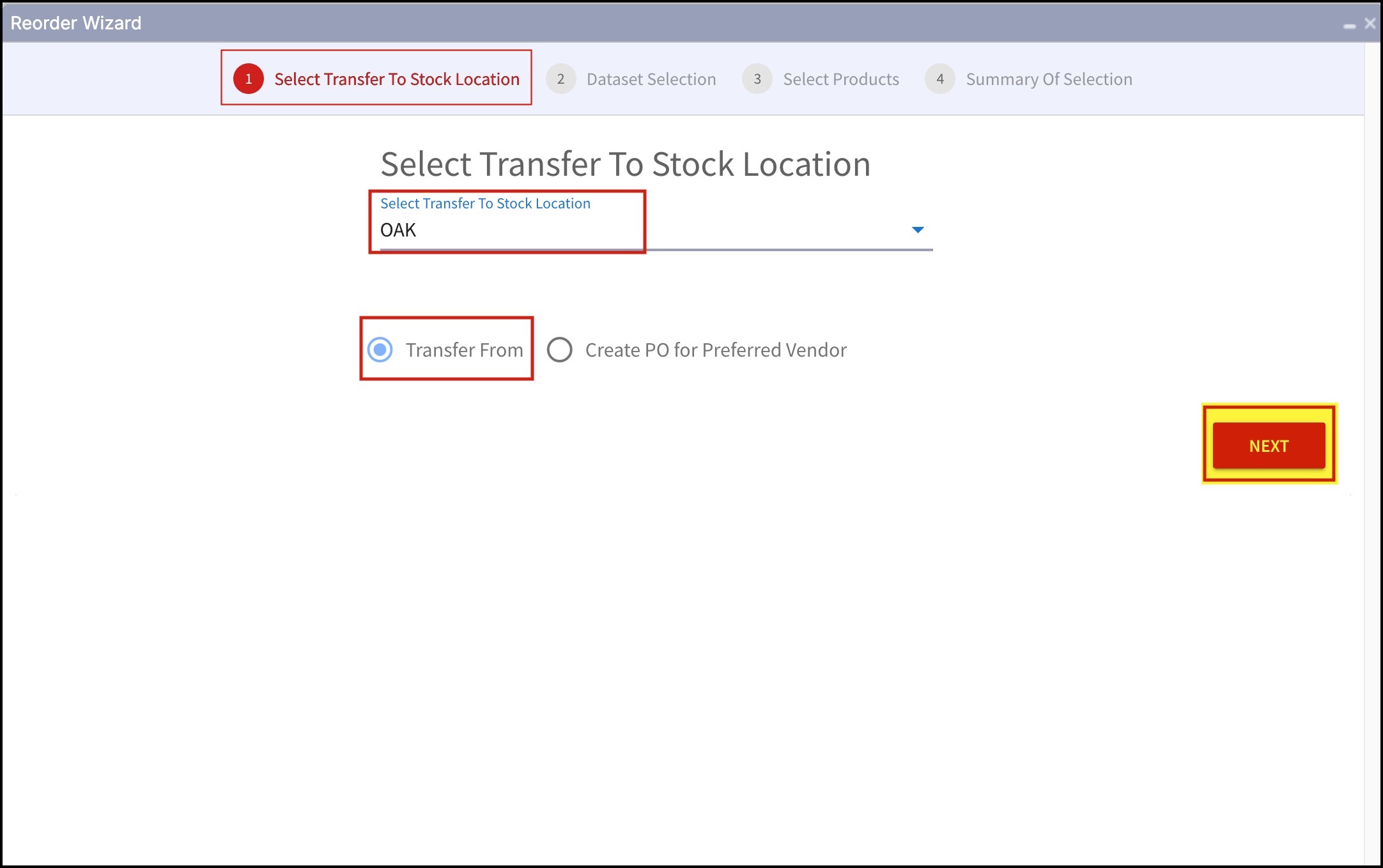The height and width of the screenshot is (868, 1383).
Task: Close the Reorder Wizard dialog
Action: pos(1370,24)
